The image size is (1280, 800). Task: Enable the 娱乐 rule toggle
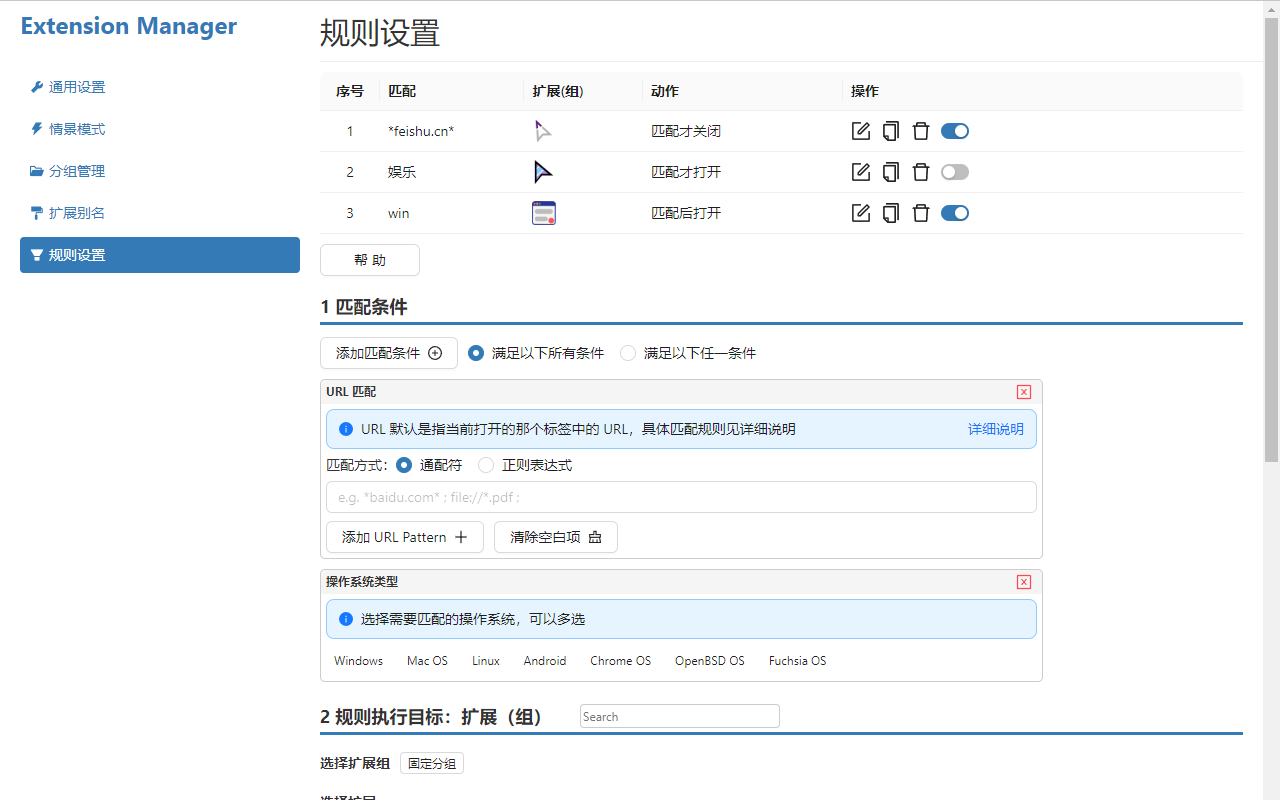click(955, 172)
